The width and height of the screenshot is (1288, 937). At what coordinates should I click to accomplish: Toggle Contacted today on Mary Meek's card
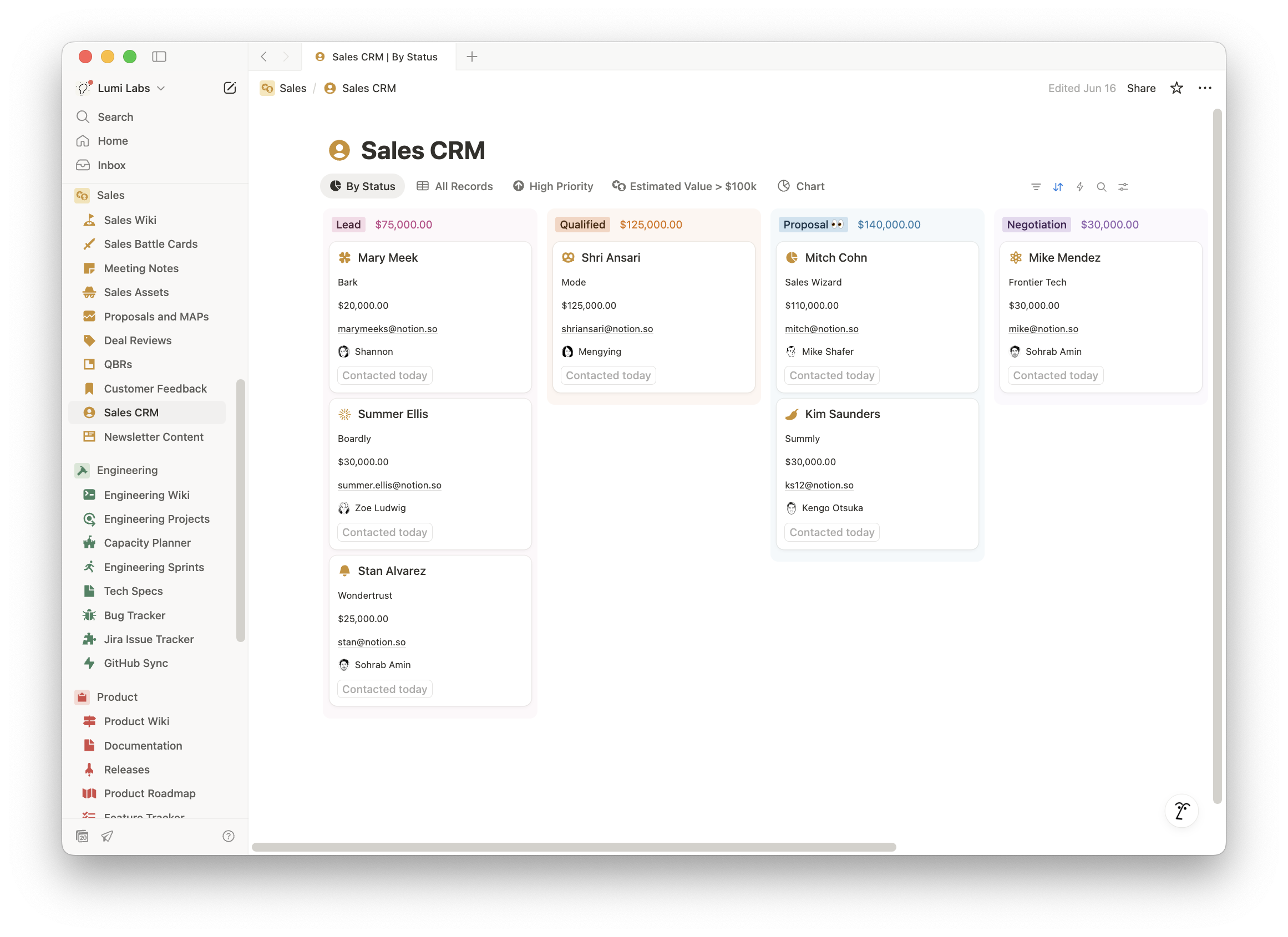pos(384,375)
